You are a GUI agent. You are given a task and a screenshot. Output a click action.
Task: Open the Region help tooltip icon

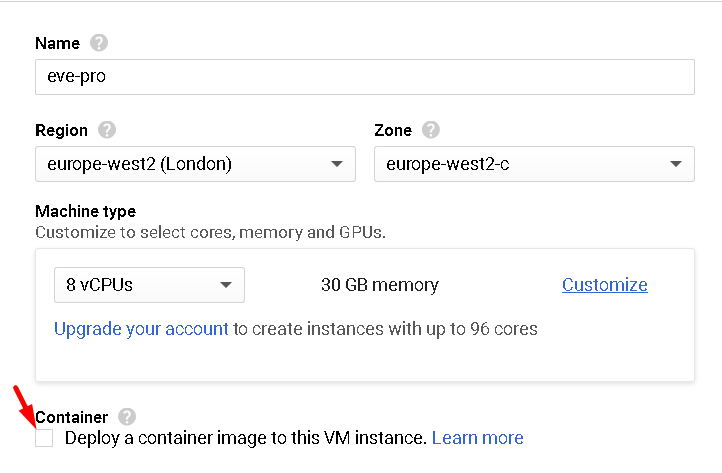pyautogui.click(x=107, y=130)
